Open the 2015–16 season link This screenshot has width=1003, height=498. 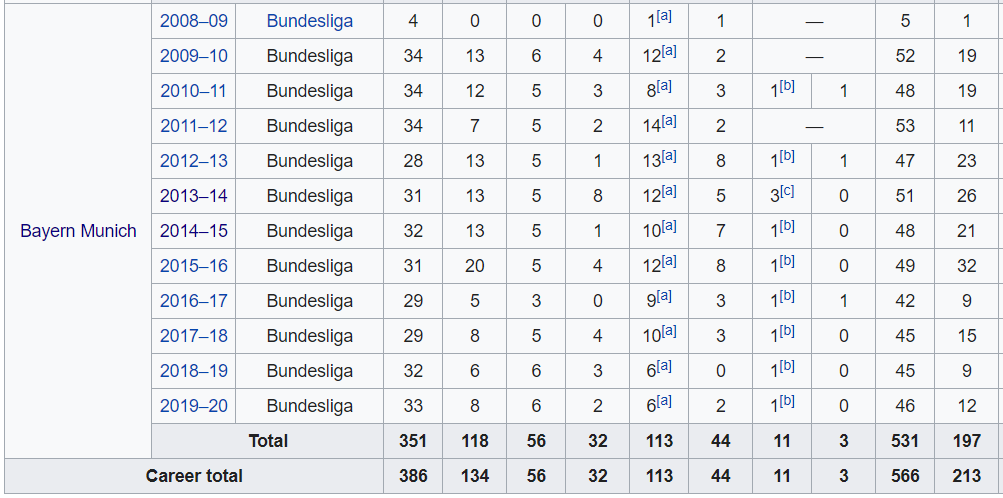click(x=193, y=266)
